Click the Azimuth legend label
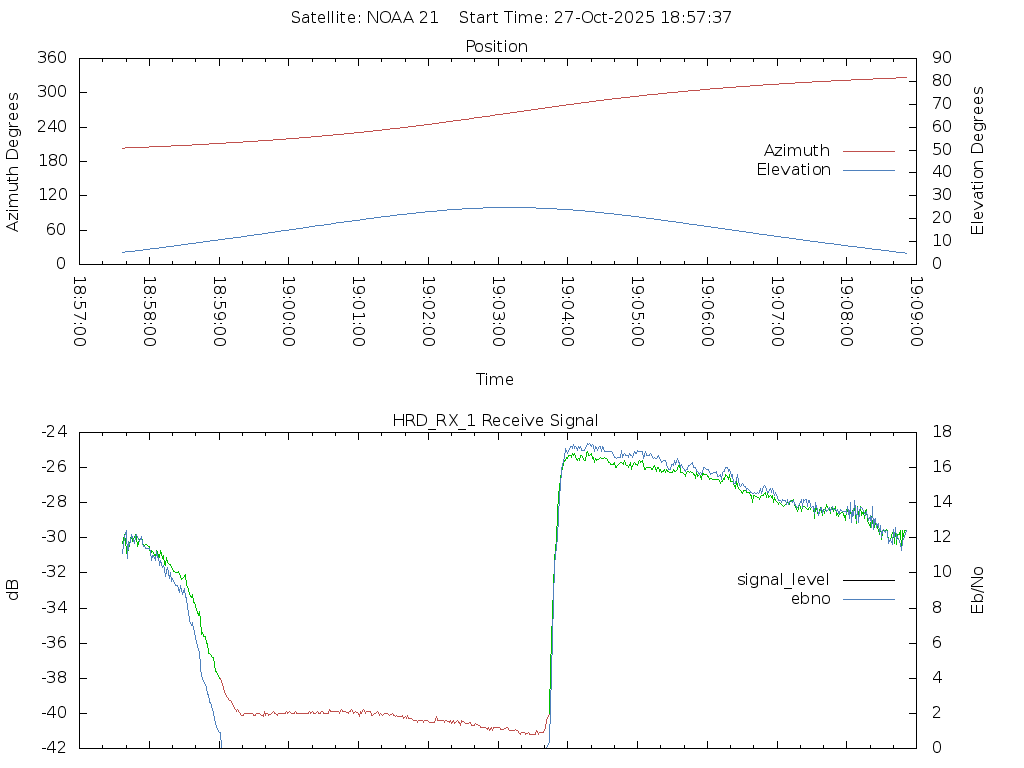Image resolution: width=1024 pixels, height=768 pixels. 796,151
